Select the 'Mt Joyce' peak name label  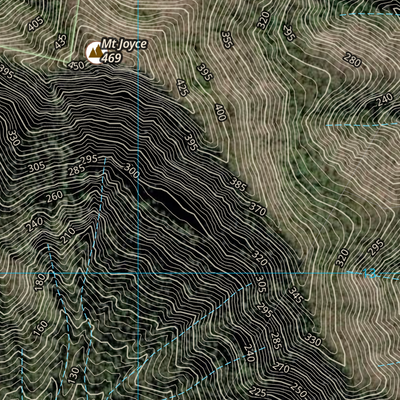124,44
